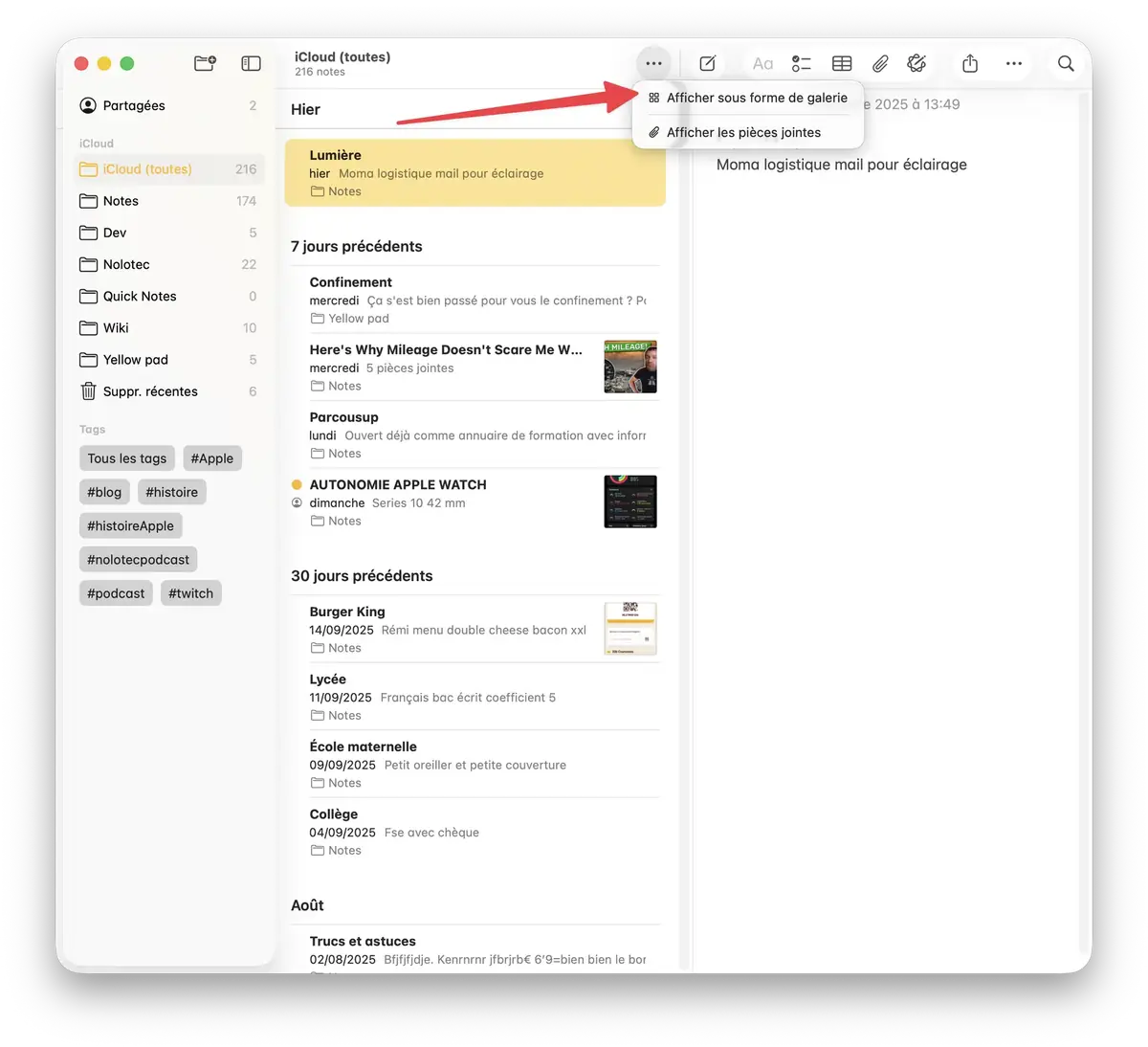Insert a table
The width and height of the screenshot is (1148, 1047).
[842, 63]
